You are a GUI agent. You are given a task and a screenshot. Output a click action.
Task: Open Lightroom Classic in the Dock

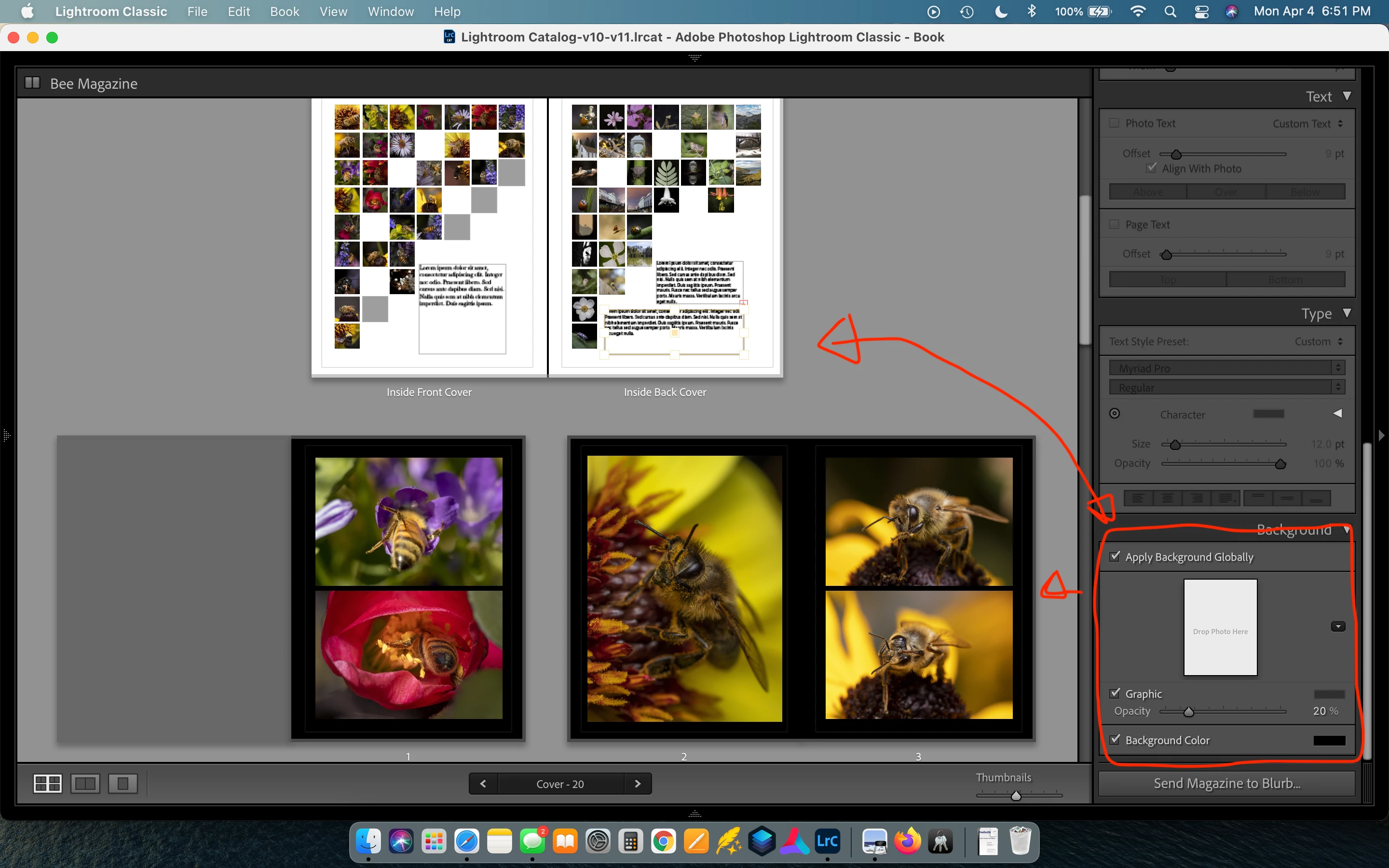(827, 841)
